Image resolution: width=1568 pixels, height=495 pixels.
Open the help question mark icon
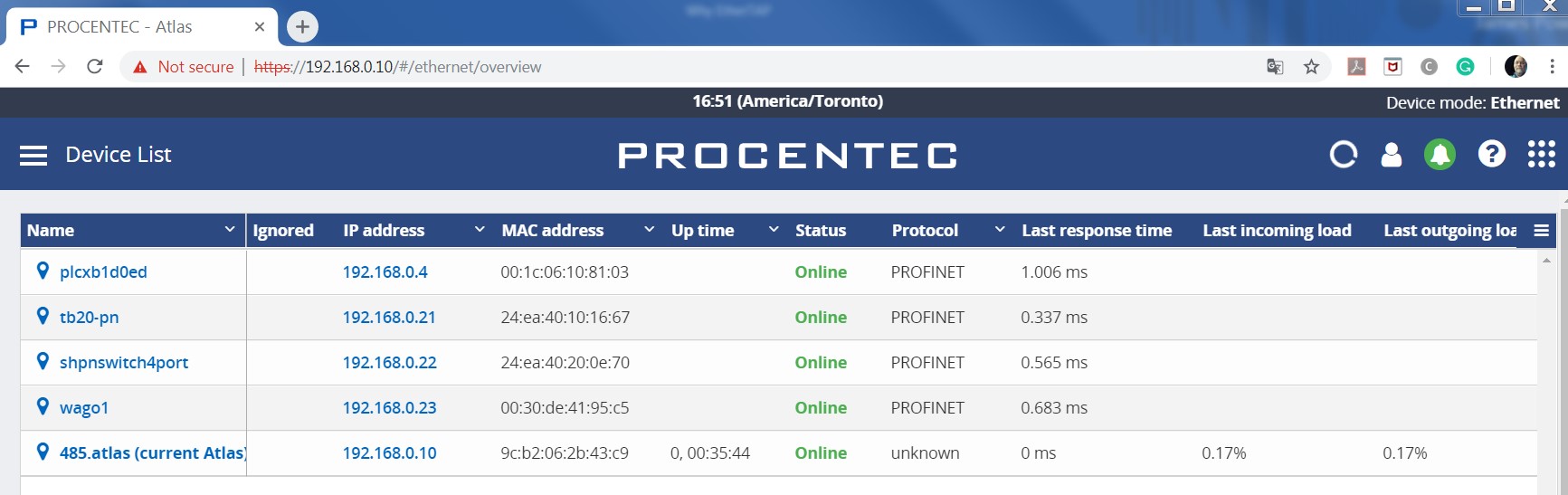(x=1492, y=155)
